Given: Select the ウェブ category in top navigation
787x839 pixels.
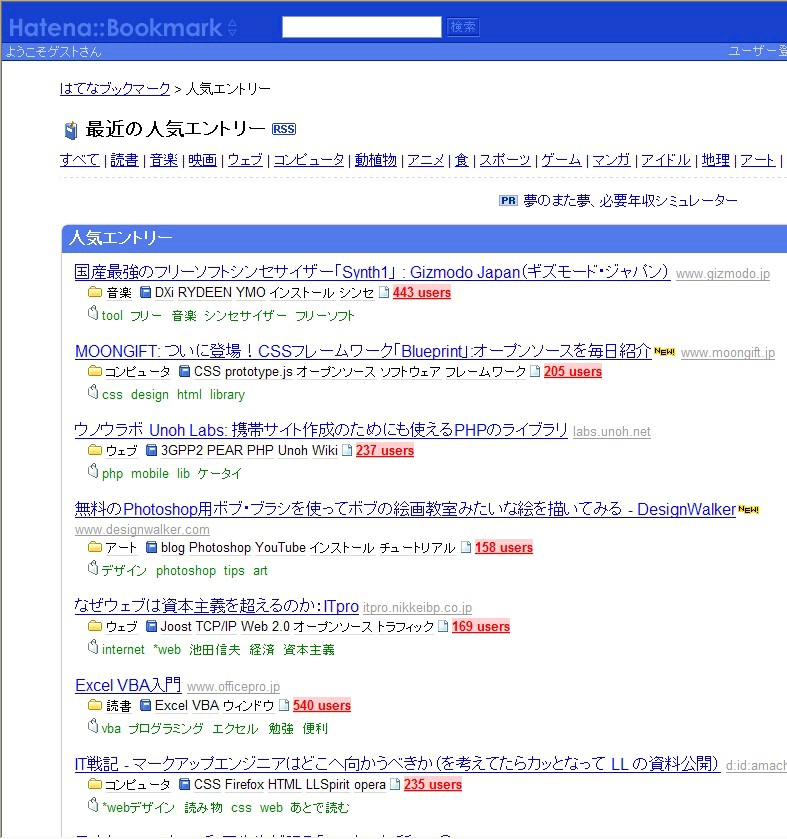Looking at the screenshot, I should point(245,159).
